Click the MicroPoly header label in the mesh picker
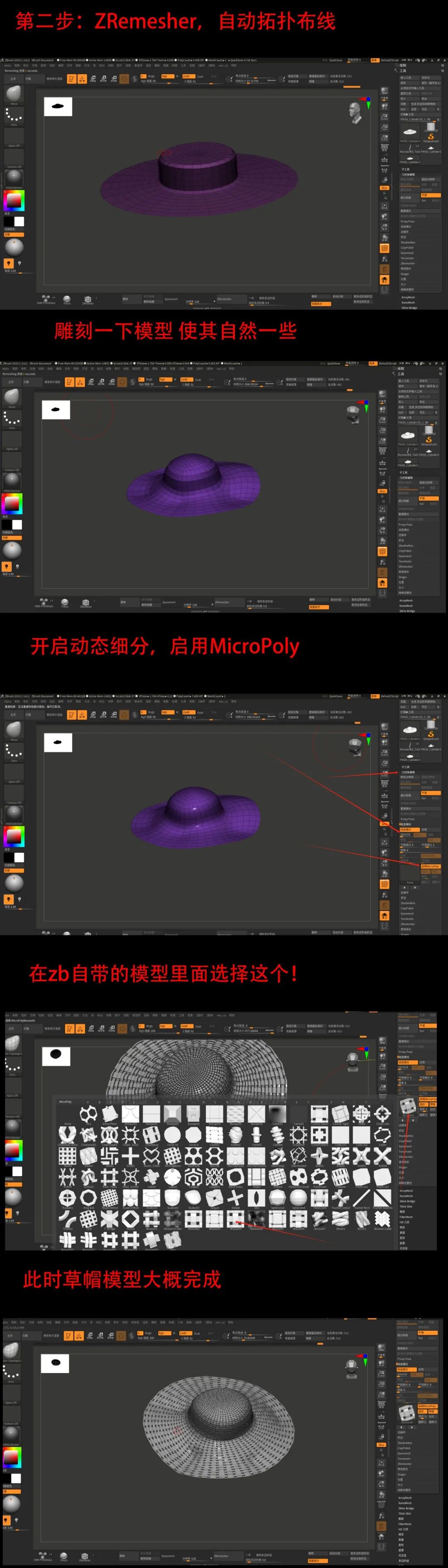Screen dimensions: 448x1568 click(65, 1102)
